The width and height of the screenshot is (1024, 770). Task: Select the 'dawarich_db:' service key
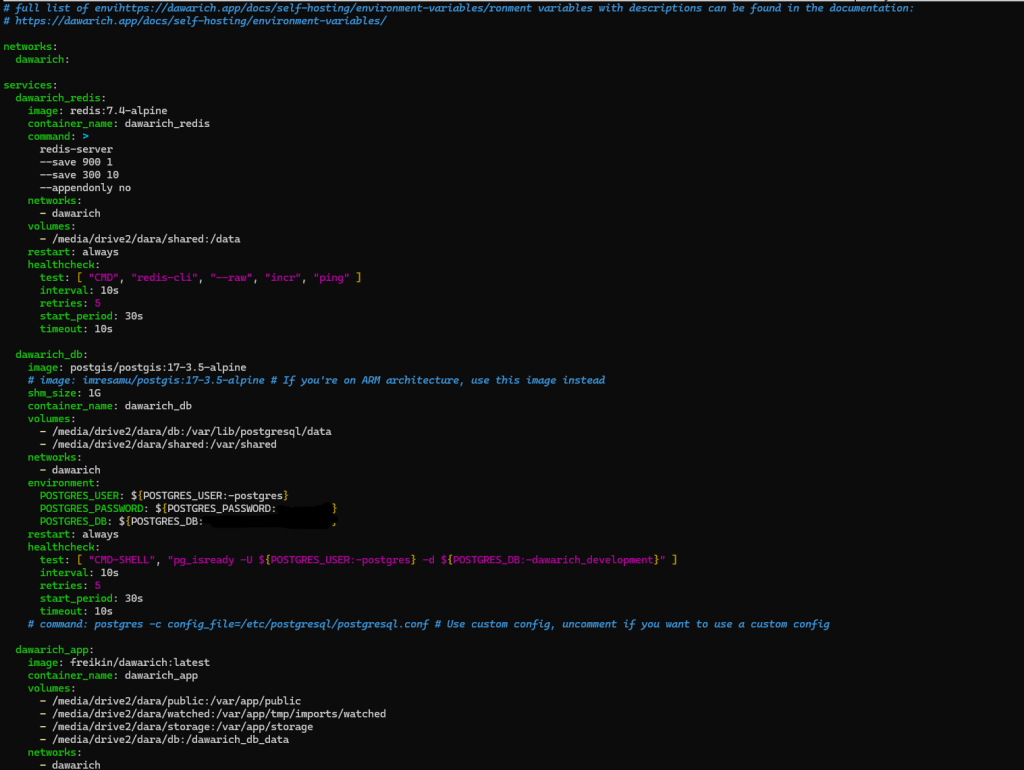point(52,355)
